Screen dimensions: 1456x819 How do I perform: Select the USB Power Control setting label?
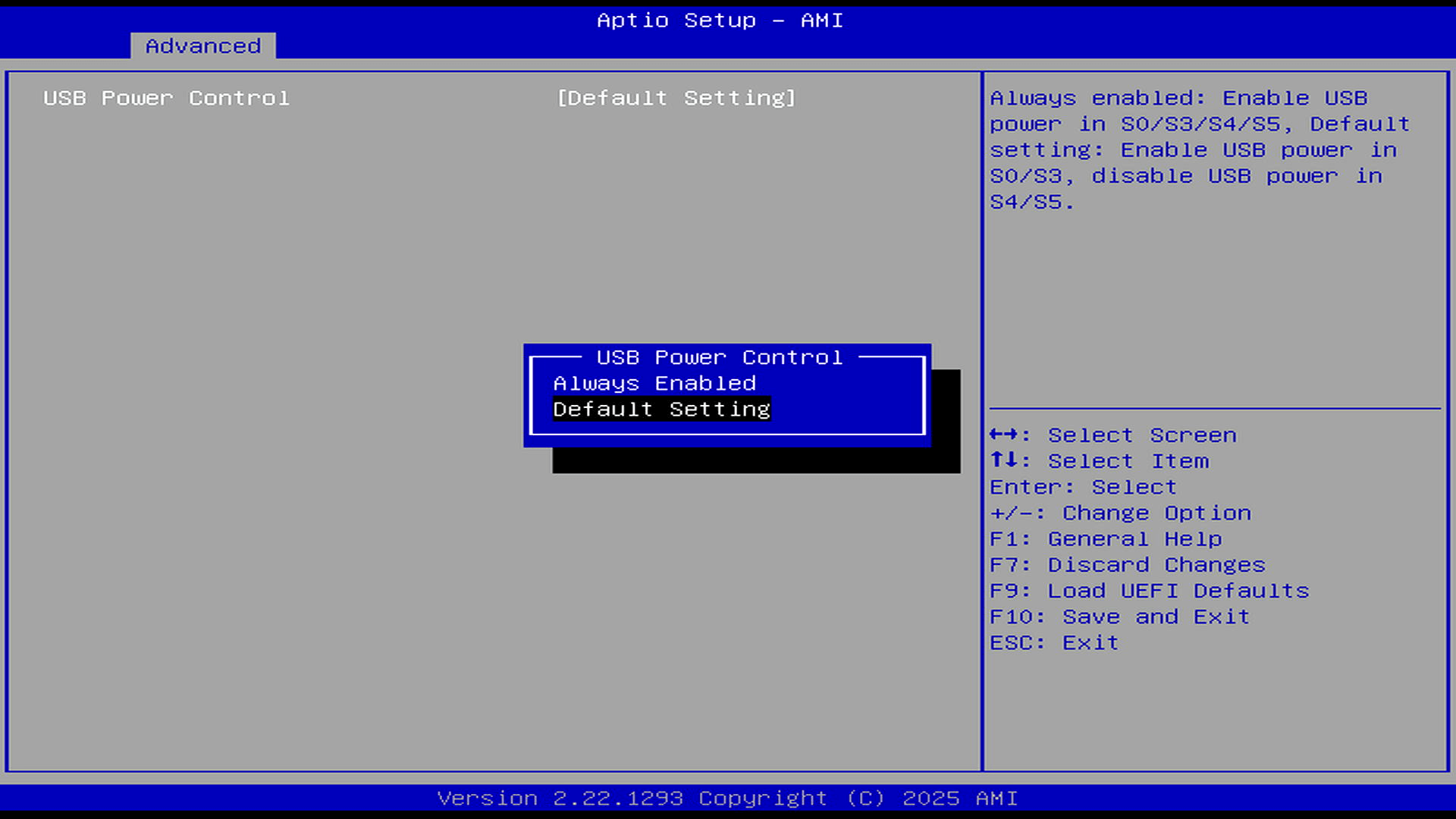[166, 99]
